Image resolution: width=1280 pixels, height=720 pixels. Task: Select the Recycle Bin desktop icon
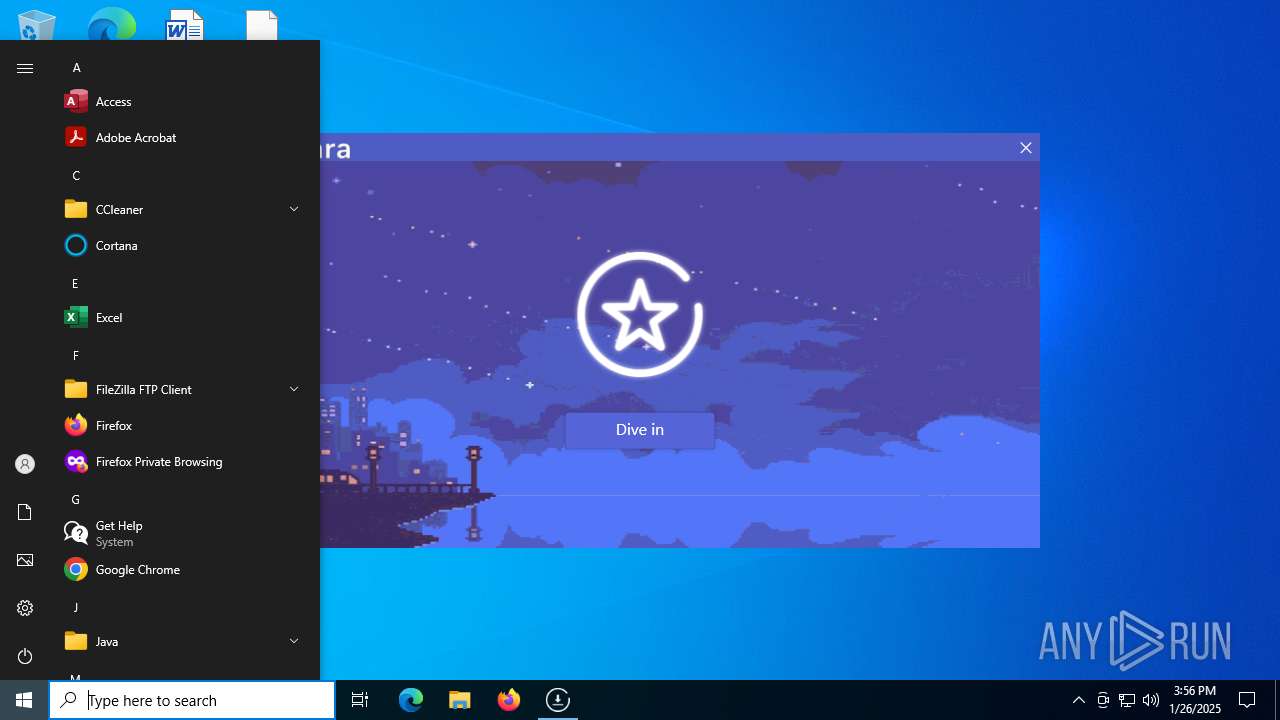tap(36, 25)
